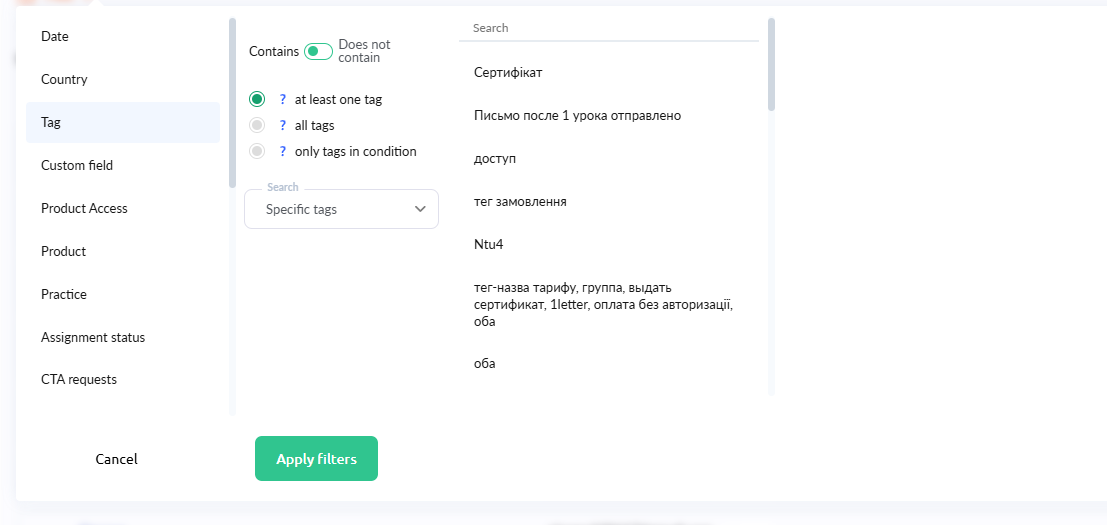The width and height of the screenshot is (1107, 525).
Task: Toggle Contains / Does not contain switch
Action: coord(318,51)
